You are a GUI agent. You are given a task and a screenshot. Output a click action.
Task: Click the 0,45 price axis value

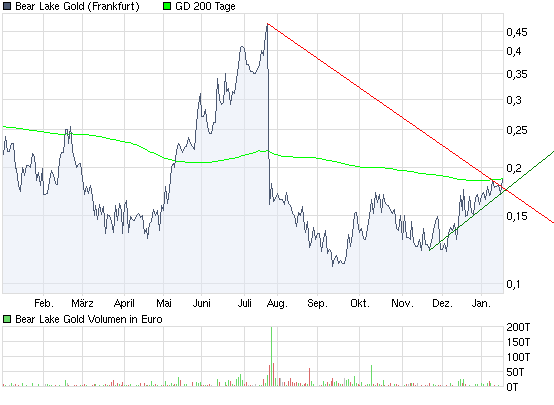[x=517, y=32]
